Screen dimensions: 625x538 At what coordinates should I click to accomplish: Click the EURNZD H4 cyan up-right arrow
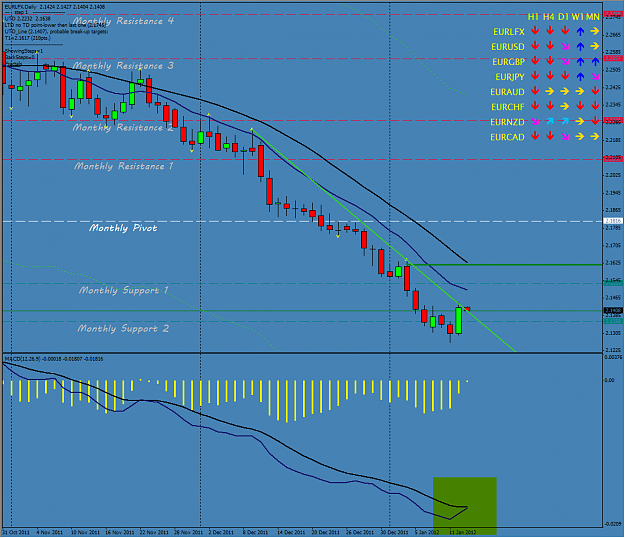tap(550, 122)
